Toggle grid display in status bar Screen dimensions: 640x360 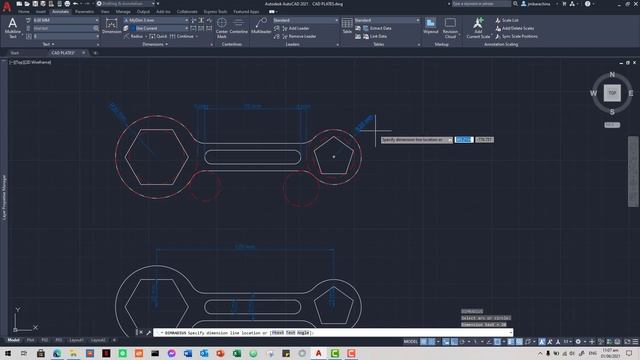(424, 342)
